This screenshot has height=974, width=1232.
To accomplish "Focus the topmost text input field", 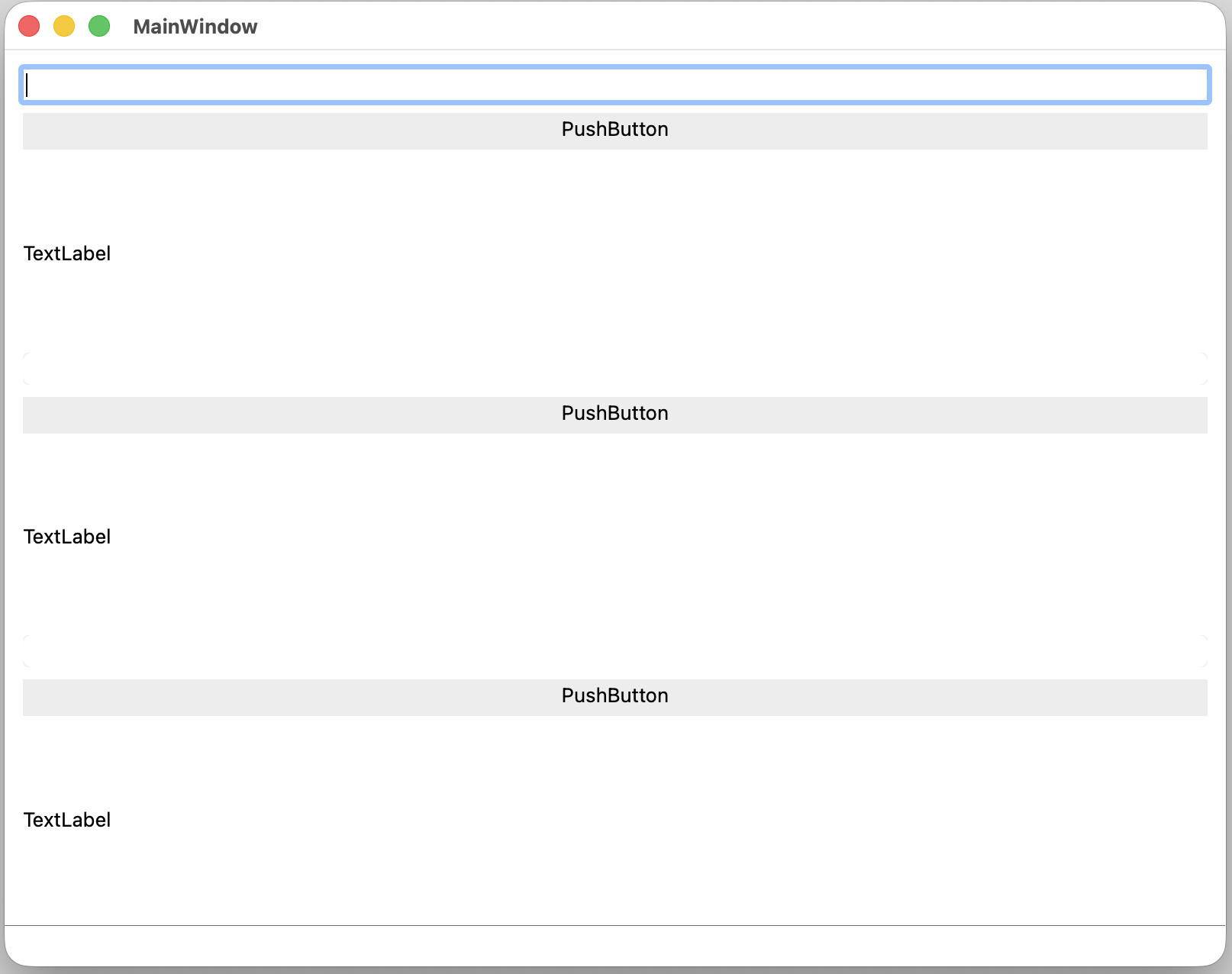I will [614, 85].
